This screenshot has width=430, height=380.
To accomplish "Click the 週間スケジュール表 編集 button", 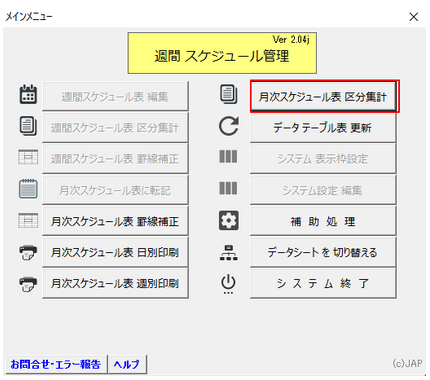I will [x=115, y=97].
